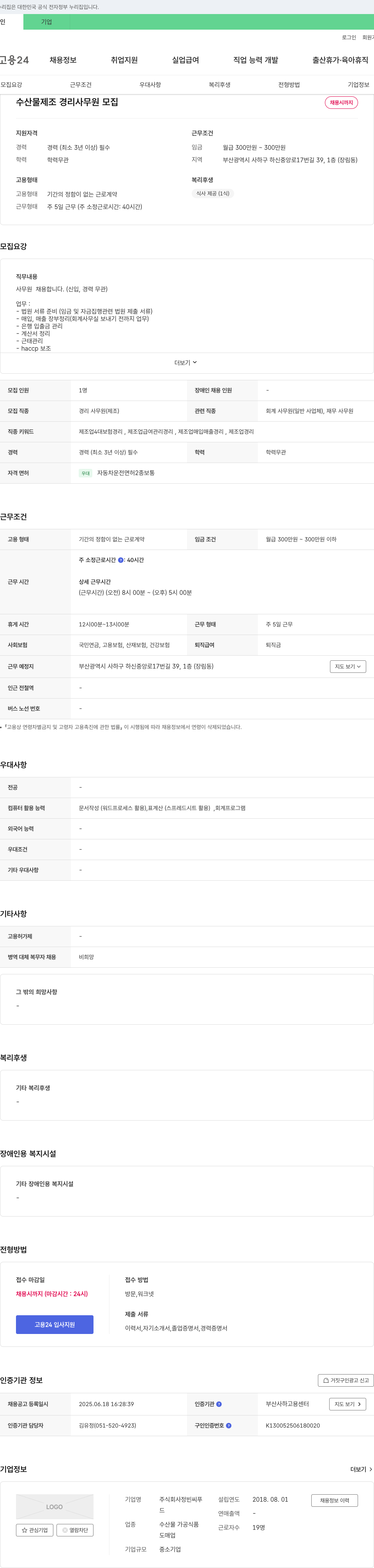Click the help icon beside 주 소정근로시간
The height and width of the screenshot is (1568, 374).
120,560
